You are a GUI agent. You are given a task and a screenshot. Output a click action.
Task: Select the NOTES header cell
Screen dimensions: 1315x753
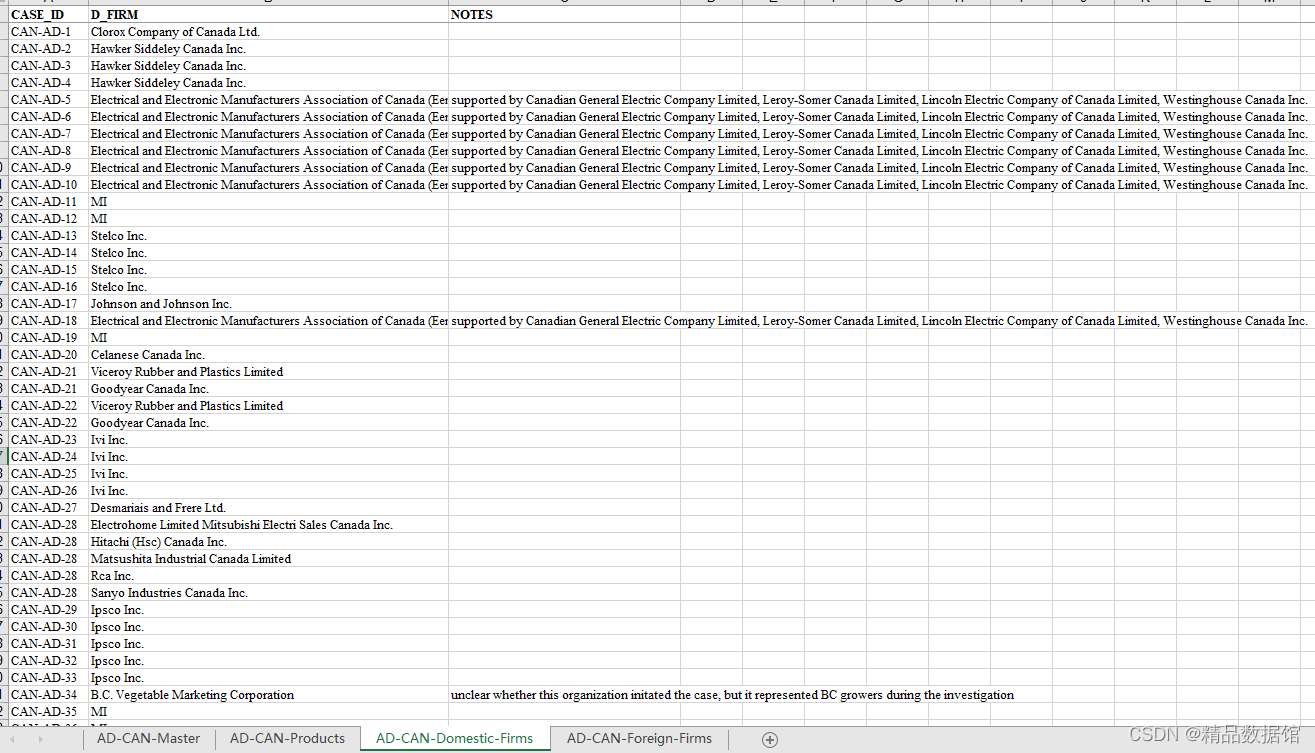click(565, 15)
